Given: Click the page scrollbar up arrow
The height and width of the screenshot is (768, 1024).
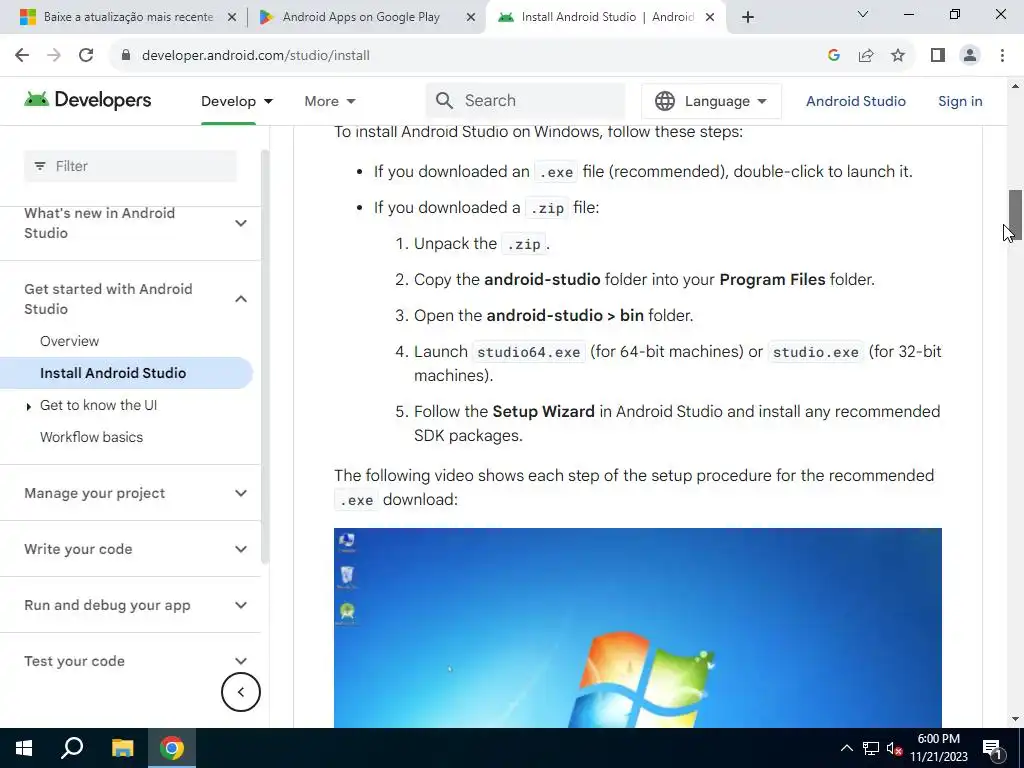Looking at the screenshot, I should tap(1015, 86).
